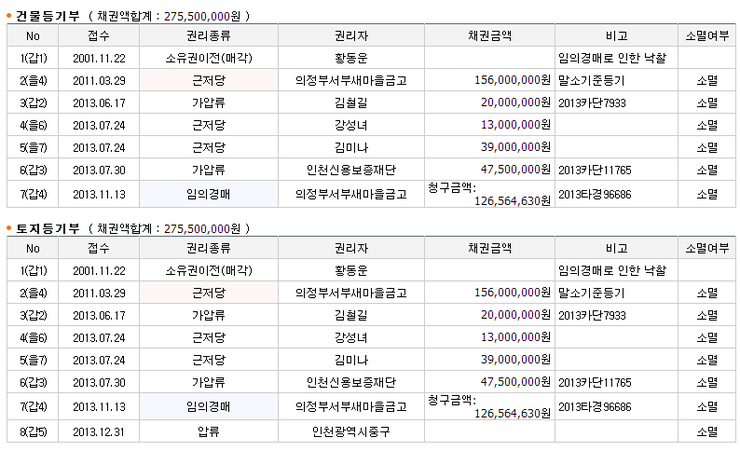Click 156,000,000원 in the 토지등기부 table
Image resolution: width=740 pixels, height=465 pixels.
[x=513, y=292]
